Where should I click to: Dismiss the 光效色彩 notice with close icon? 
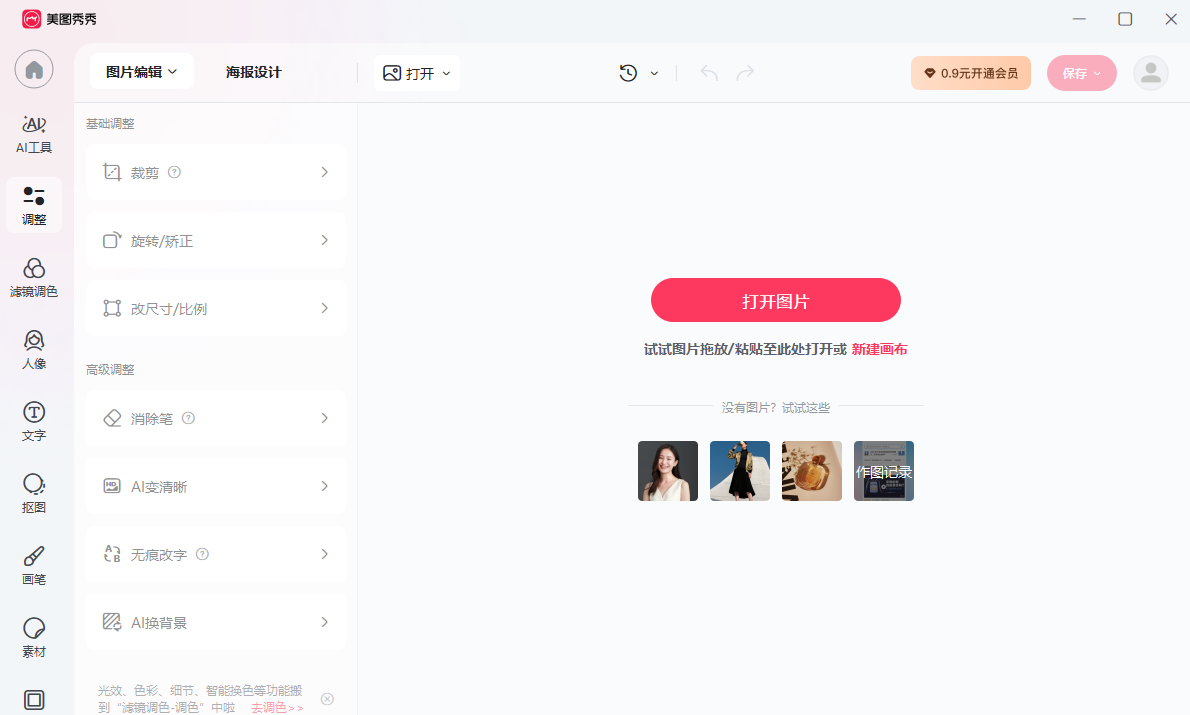[x=327, y=698]
